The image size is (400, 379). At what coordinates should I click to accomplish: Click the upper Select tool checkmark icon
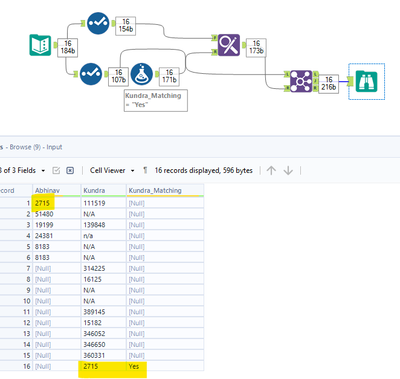[x=98, y=23]
